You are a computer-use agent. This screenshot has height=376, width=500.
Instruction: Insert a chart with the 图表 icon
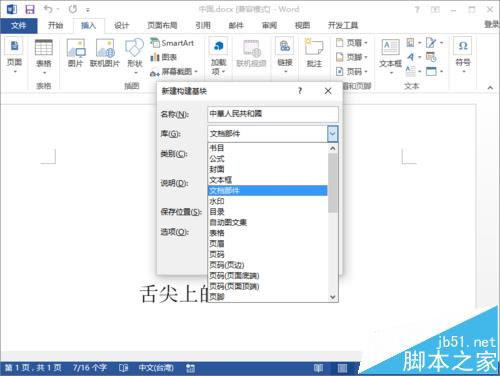163,57
